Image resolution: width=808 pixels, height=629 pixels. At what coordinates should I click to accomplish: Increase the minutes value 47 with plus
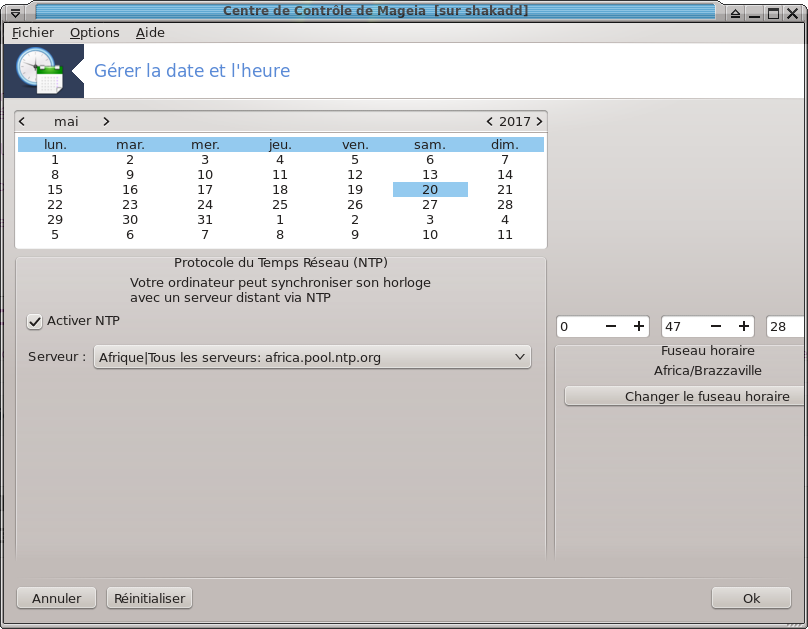click(x=744, y=326)
